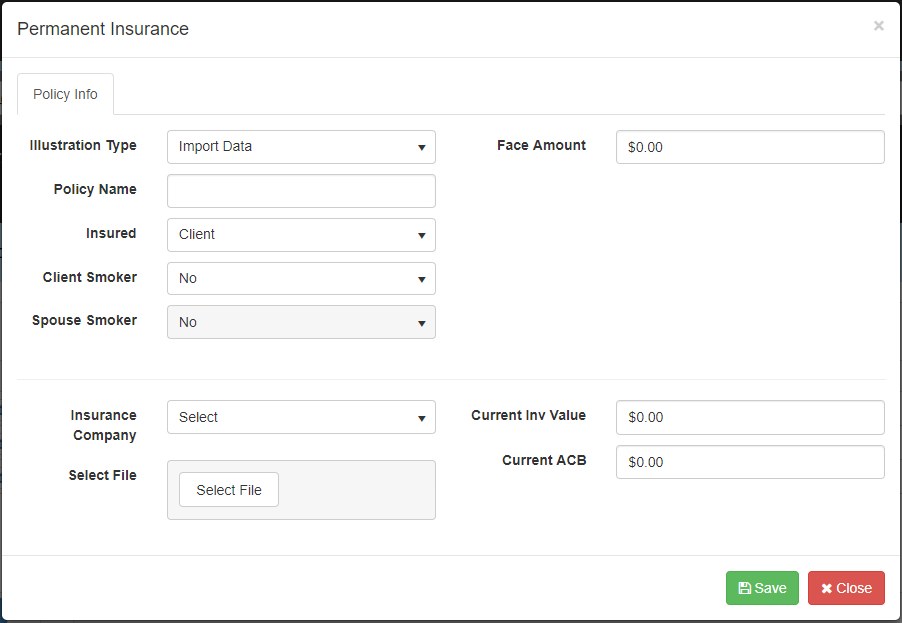Dismiss dialog with the top-right X icon
The height and width of the screenshot is (623, 902).
878,26
